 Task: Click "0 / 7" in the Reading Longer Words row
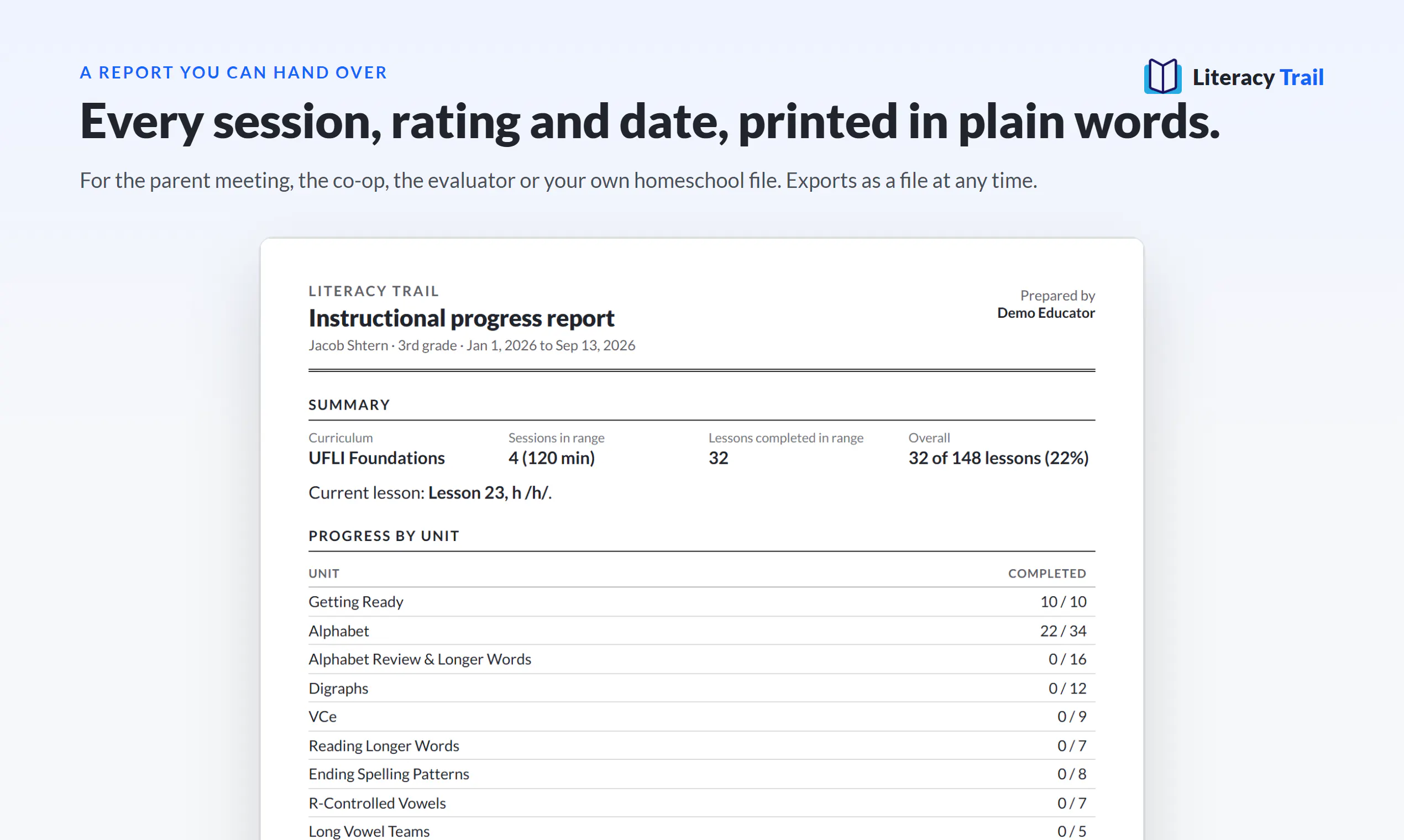click(1072, 746)
